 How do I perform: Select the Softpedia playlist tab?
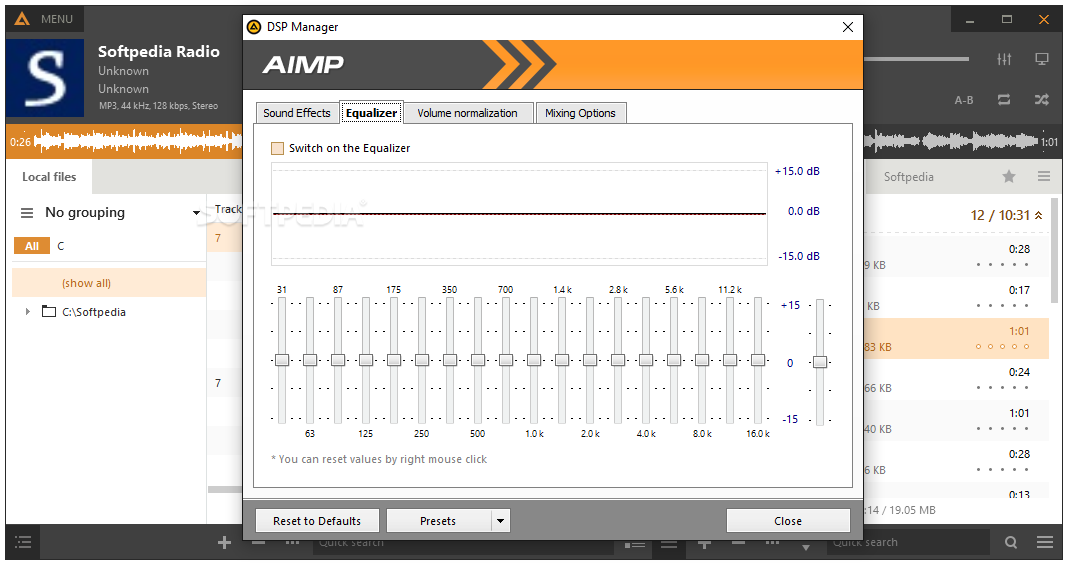coord(909,177)
